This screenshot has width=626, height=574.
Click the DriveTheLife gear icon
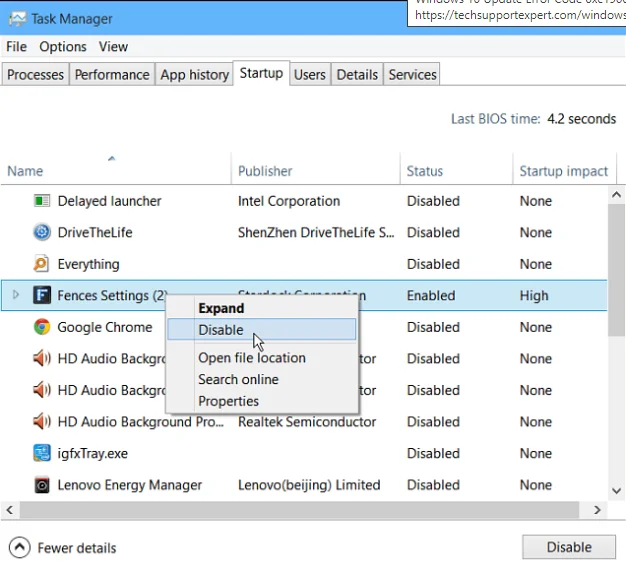(42, 232)
